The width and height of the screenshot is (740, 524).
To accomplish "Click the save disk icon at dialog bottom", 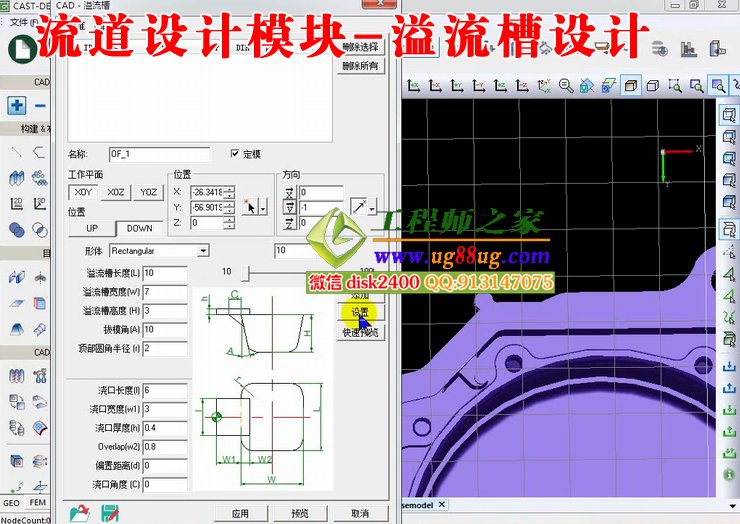I will point(109,513).
